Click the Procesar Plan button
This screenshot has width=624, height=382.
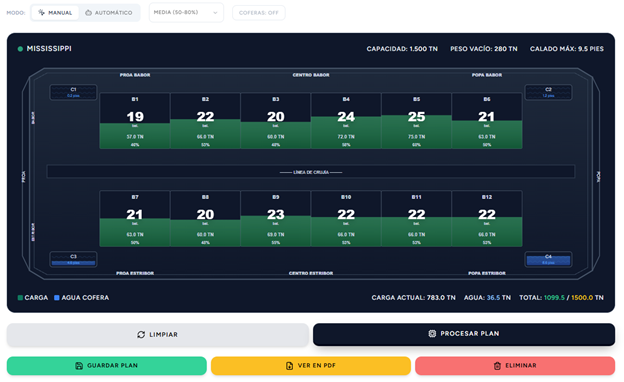(x=464, y=334)
